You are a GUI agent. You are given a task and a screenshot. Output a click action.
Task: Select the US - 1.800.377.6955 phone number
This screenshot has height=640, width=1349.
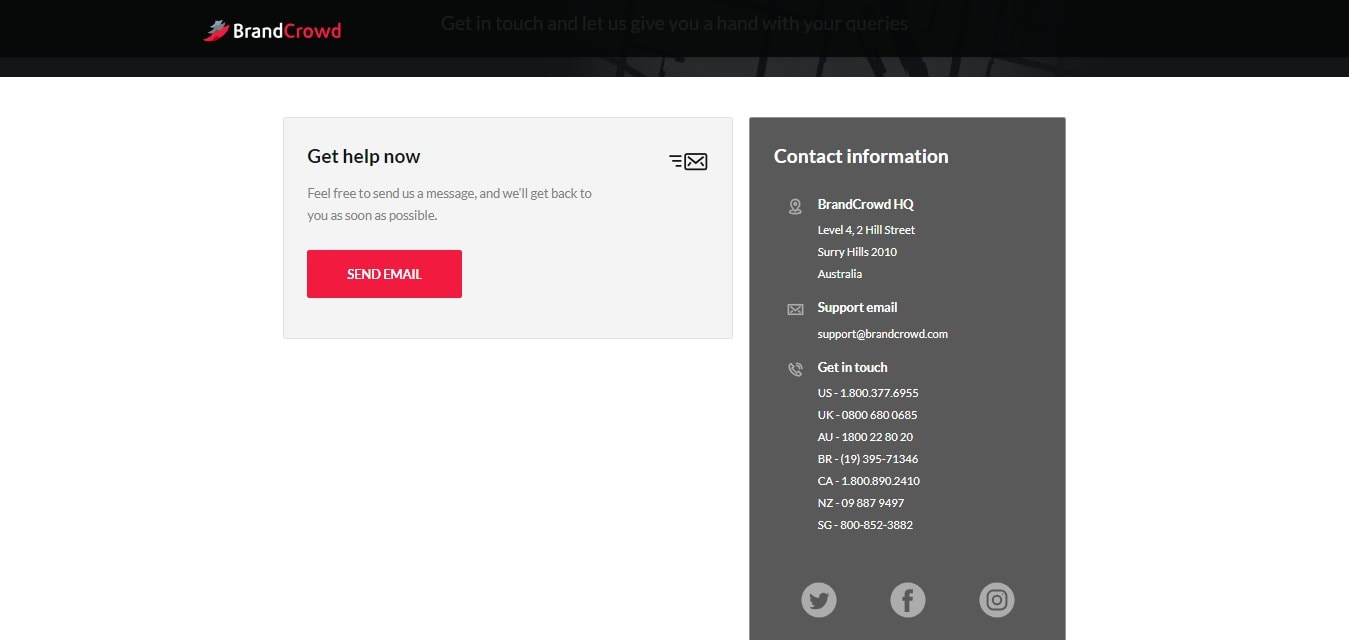[868, 393]
